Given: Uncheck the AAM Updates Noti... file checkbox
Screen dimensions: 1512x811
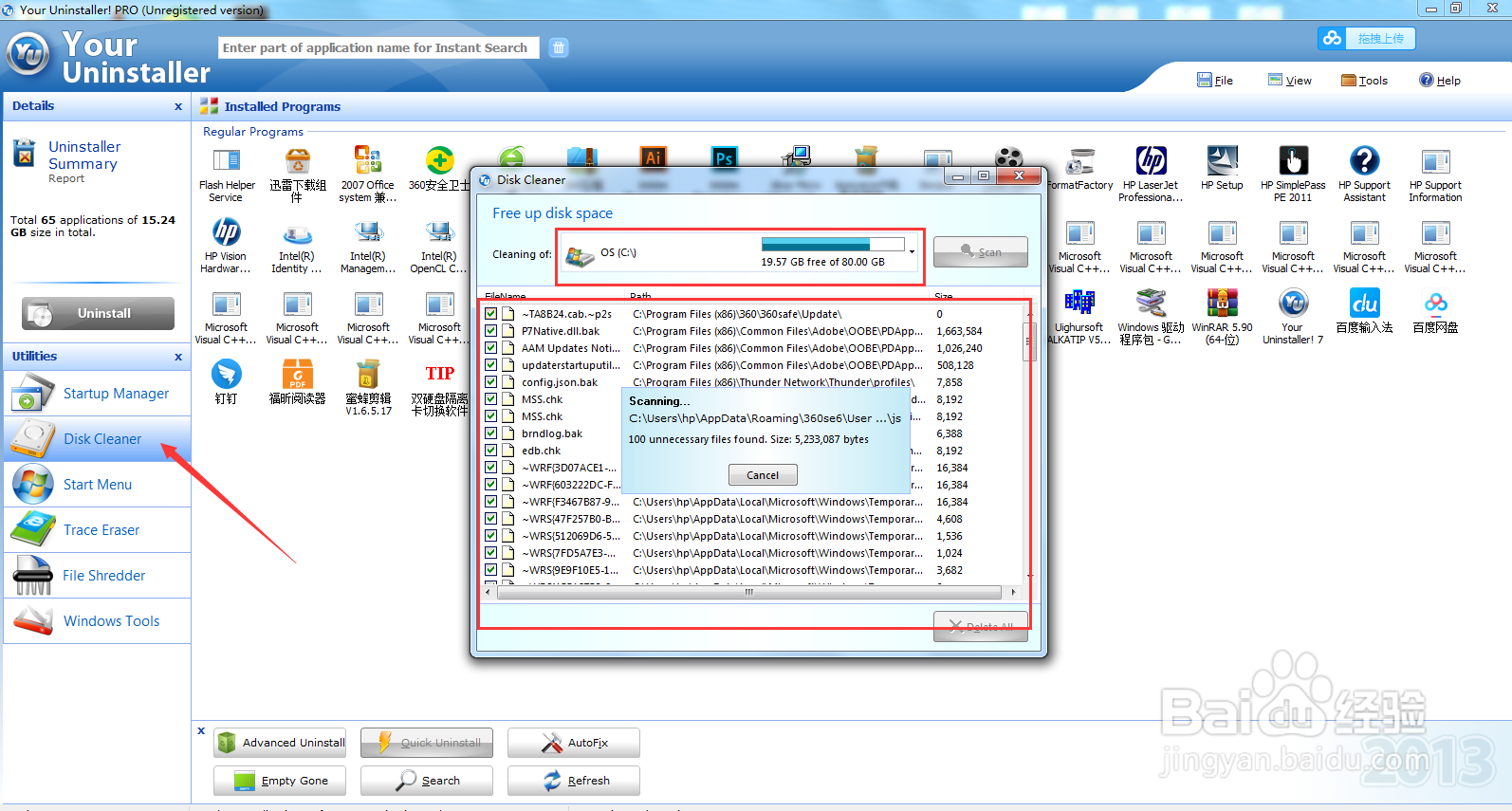Looking at the screenshot, I should 490,348.
